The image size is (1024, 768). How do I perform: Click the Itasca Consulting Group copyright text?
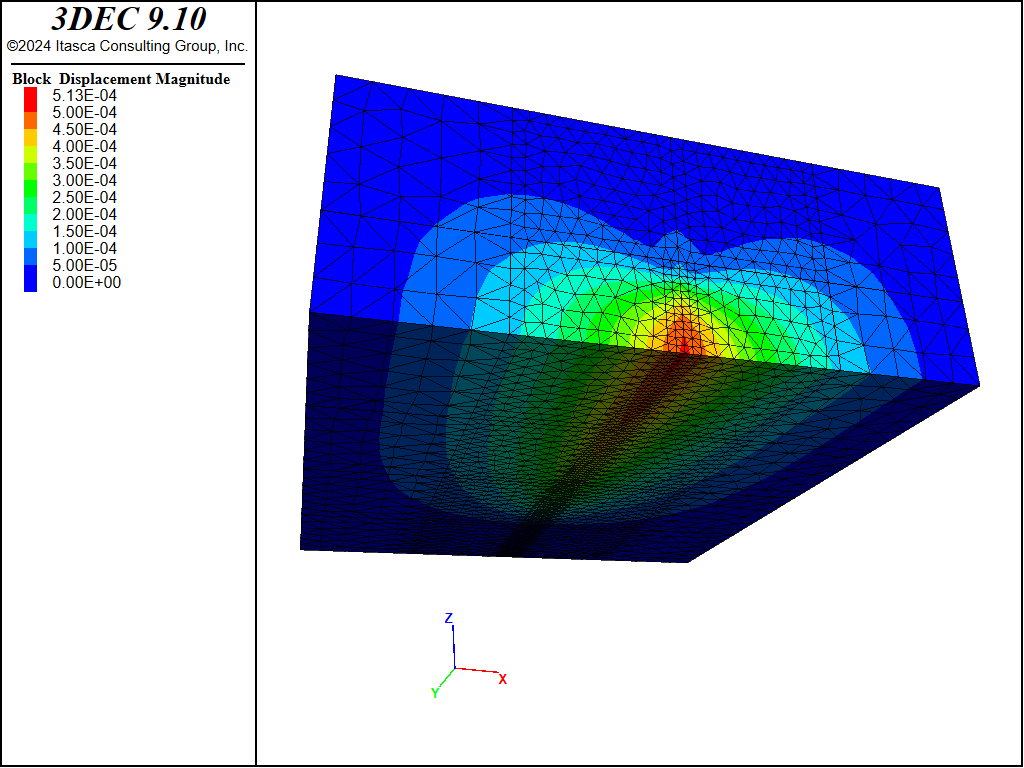127,46
